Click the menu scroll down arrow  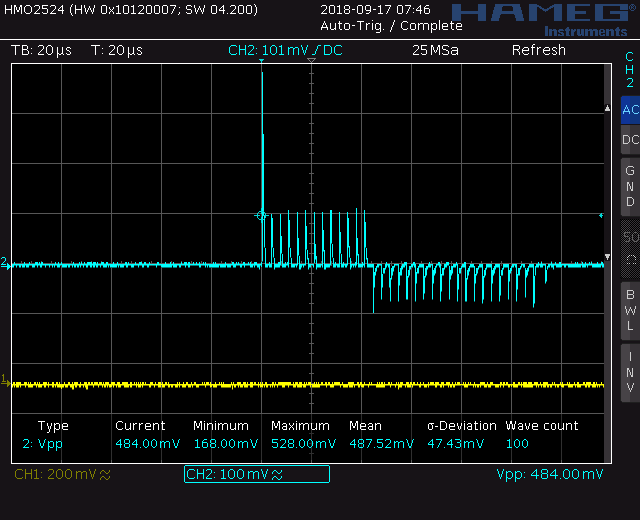tap(607, 257)
